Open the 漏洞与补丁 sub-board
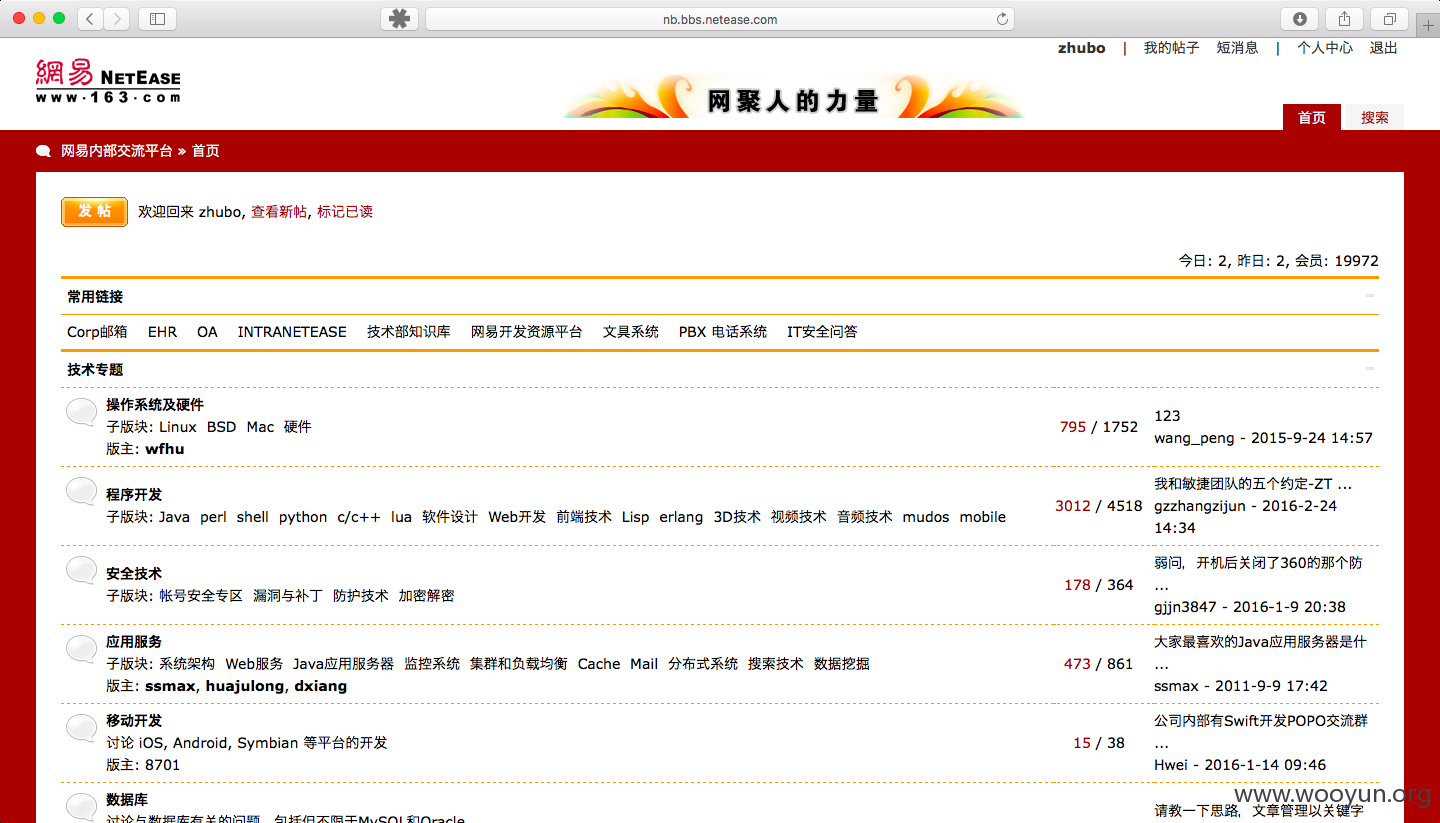The height and width of the screenshot is (823, 1440). pos(288,596)
